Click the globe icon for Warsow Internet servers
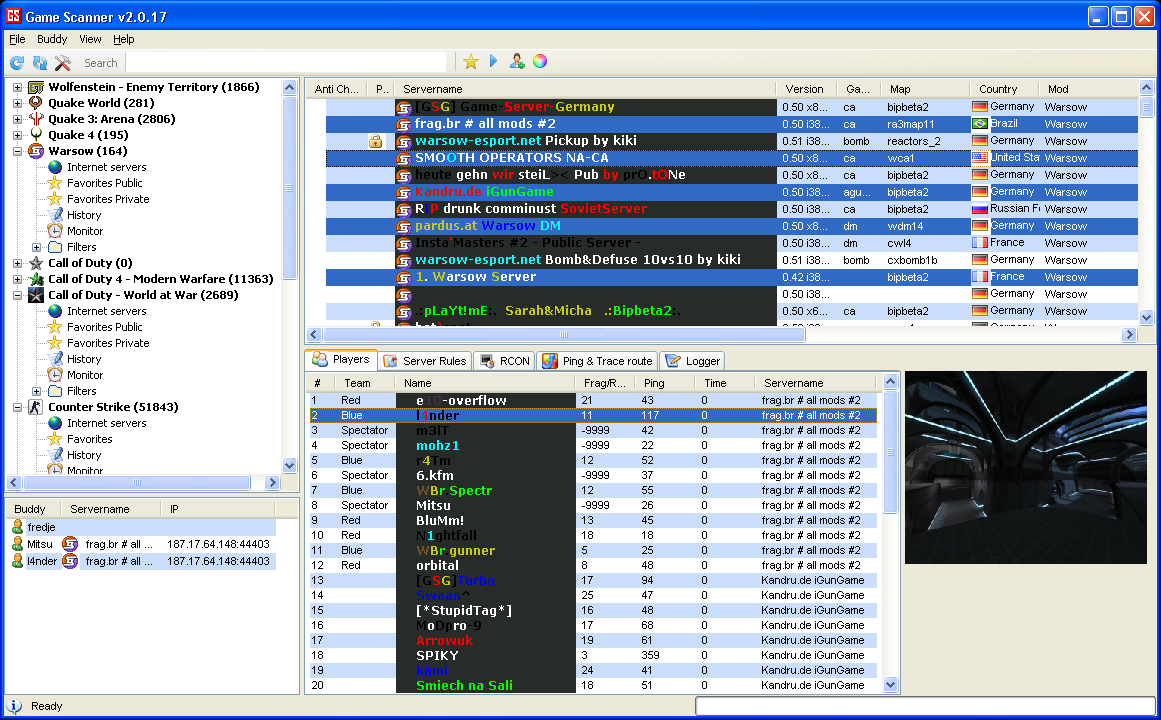1161x720 pixels. [x=55, y=167]
